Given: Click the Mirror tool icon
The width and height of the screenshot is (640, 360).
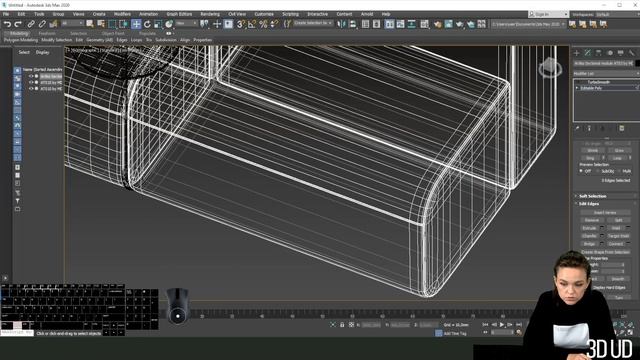Looking at the screenshot, I should (x=341, y=24).
